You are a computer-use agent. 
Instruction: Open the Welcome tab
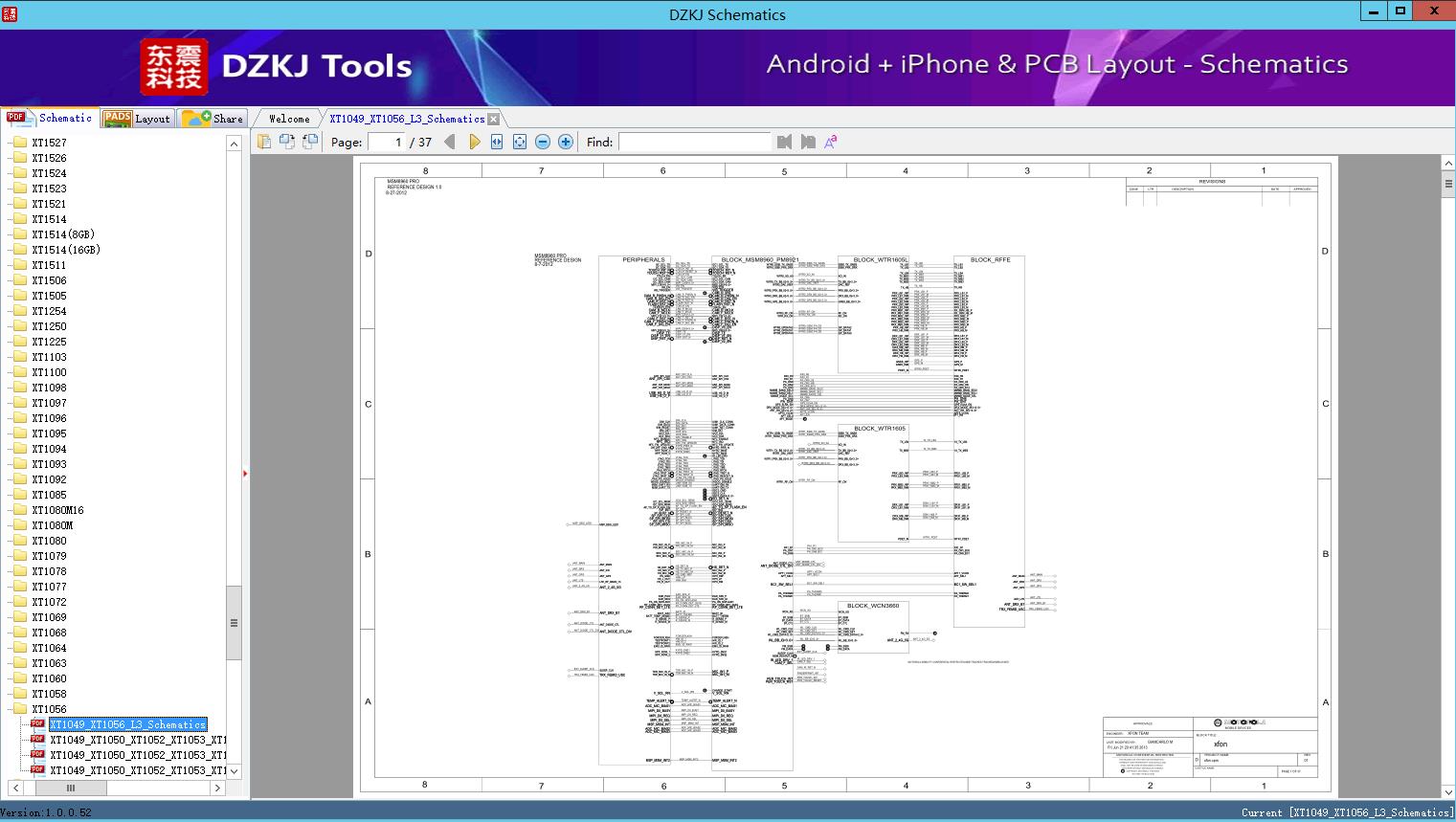(289, 119)
